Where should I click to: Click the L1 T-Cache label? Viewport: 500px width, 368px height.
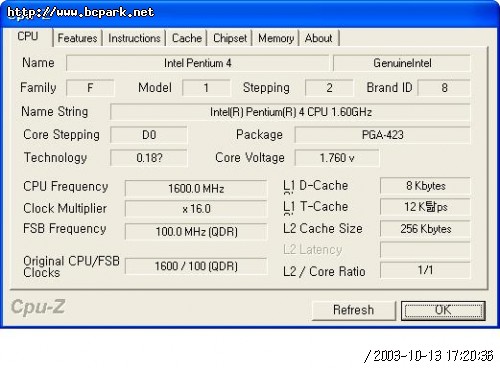tap(316, 207)
